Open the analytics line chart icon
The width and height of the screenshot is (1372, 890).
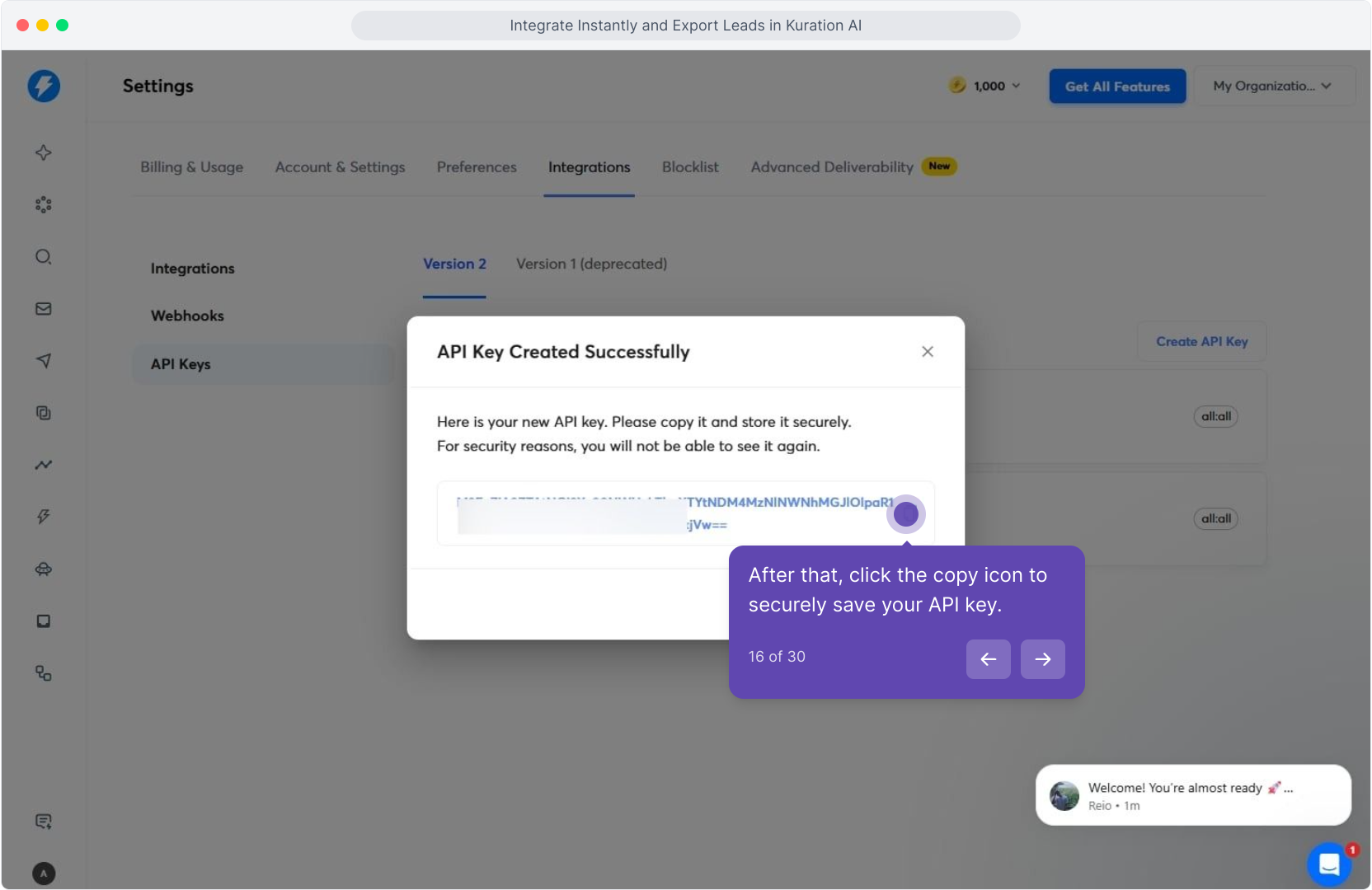click(44, 465)
